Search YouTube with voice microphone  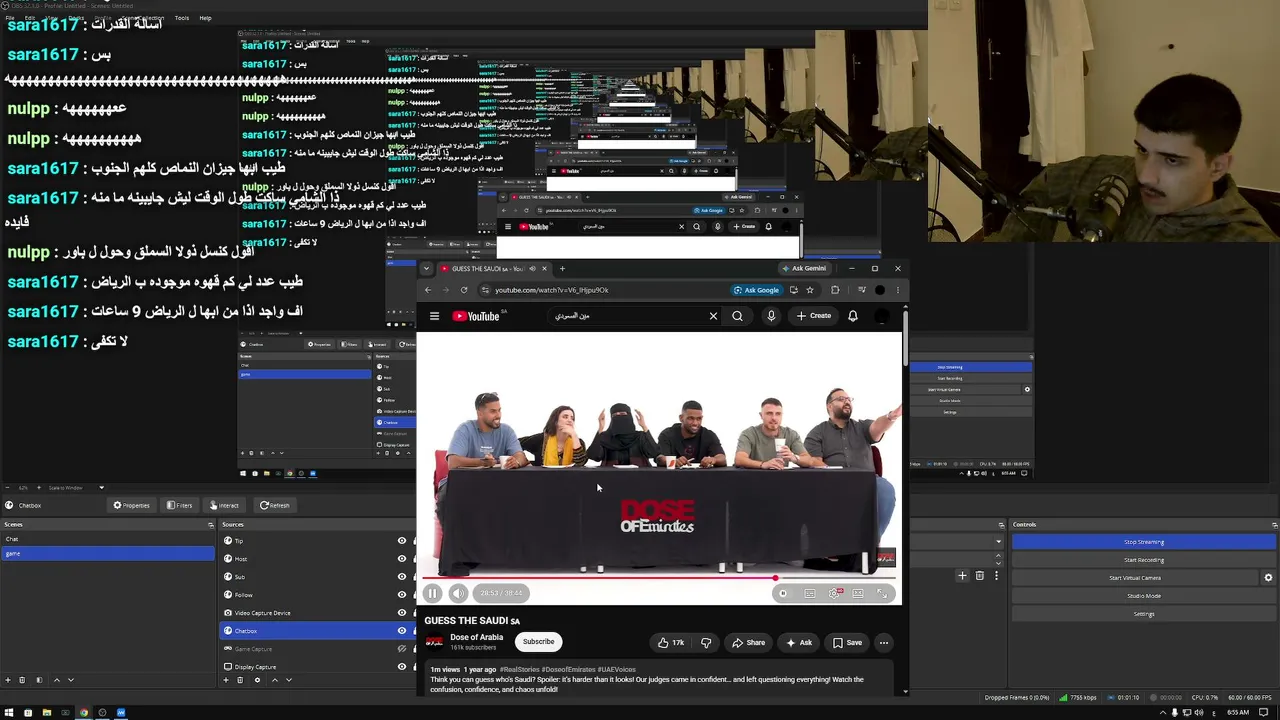pos(771,316)
